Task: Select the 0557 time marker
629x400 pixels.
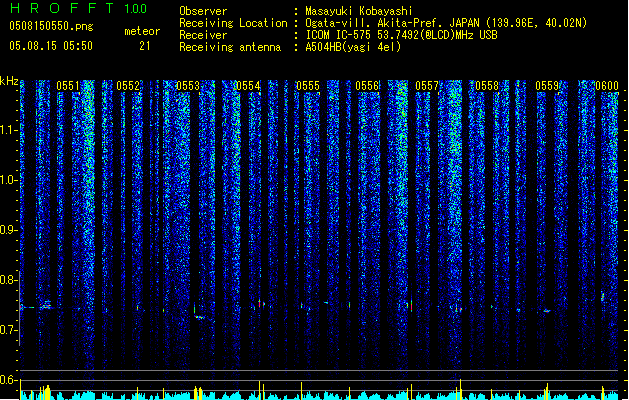Action: pos(427,86)
